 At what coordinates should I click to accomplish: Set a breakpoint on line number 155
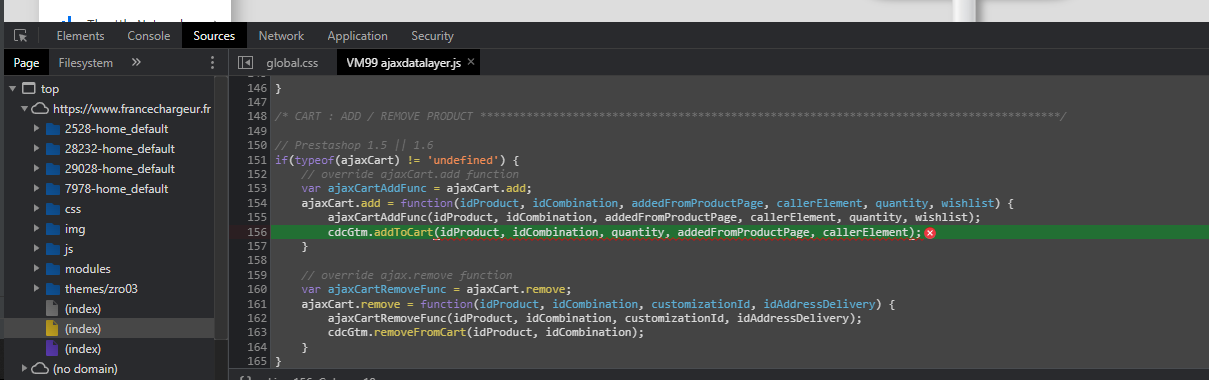tap(257, 217)
